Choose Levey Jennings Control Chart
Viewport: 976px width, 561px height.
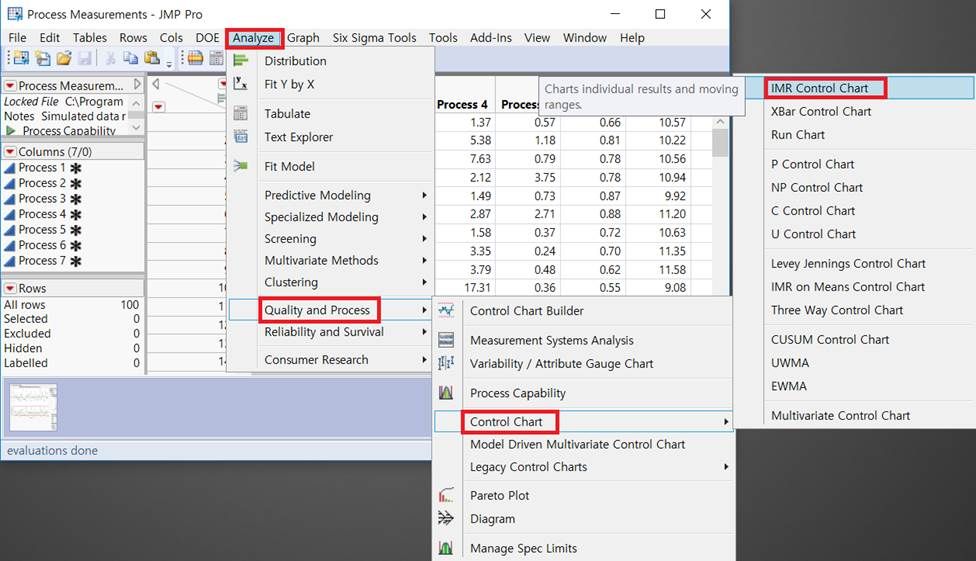click(848, 263)
